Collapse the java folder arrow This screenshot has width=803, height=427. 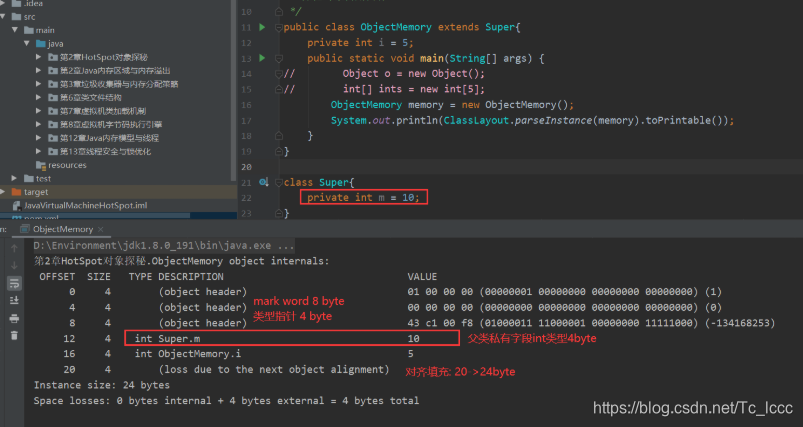(x=27, y=43)
